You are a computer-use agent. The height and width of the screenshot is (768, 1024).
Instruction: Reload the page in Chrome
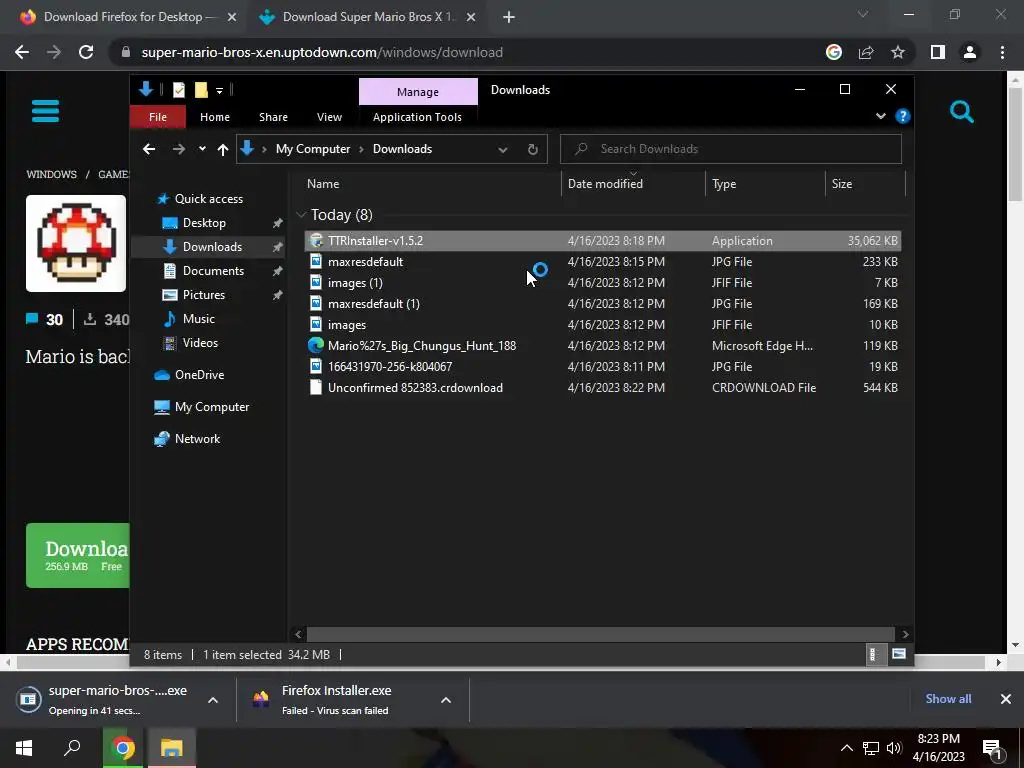coord(86,52)
